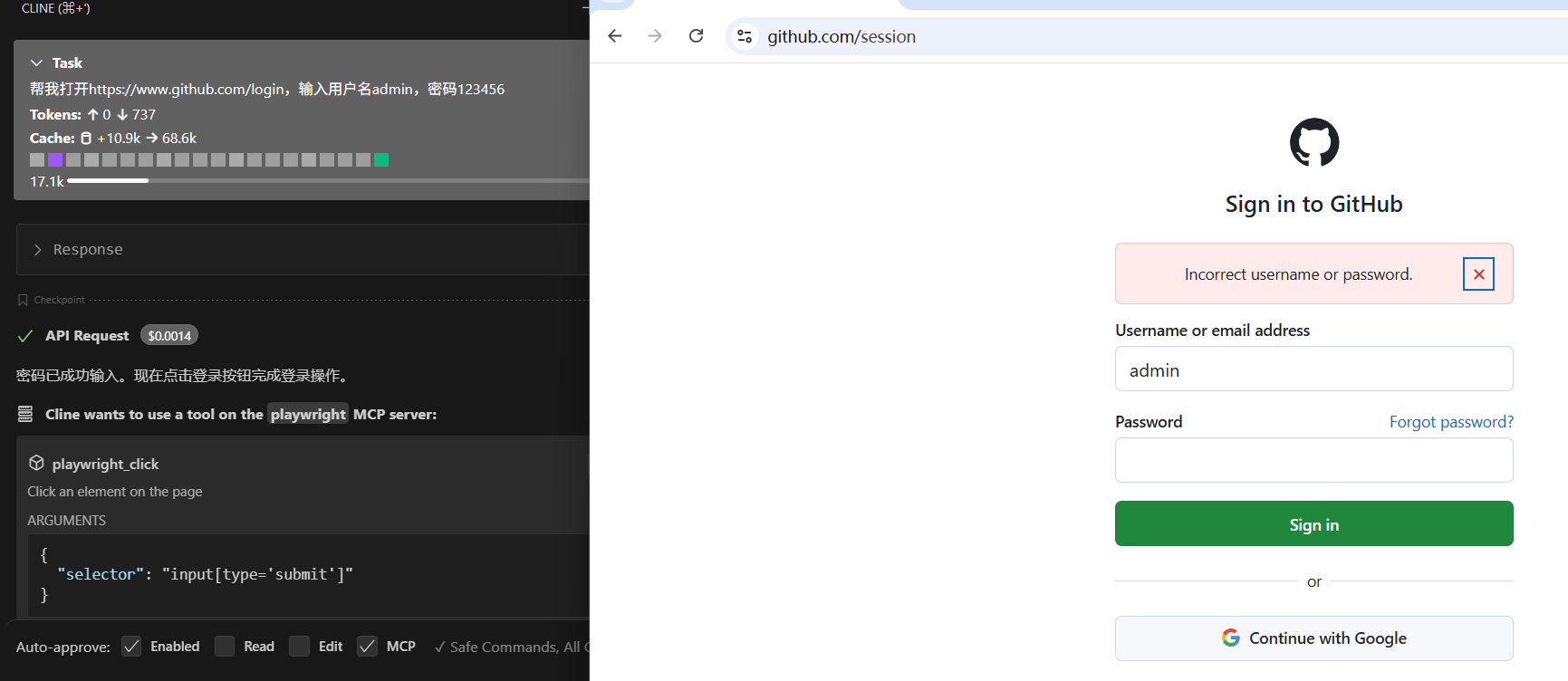Click the $0.0014 cost badge
Image resolution: width=1568 pixels, height=681 pixels.
coord(169,335)
